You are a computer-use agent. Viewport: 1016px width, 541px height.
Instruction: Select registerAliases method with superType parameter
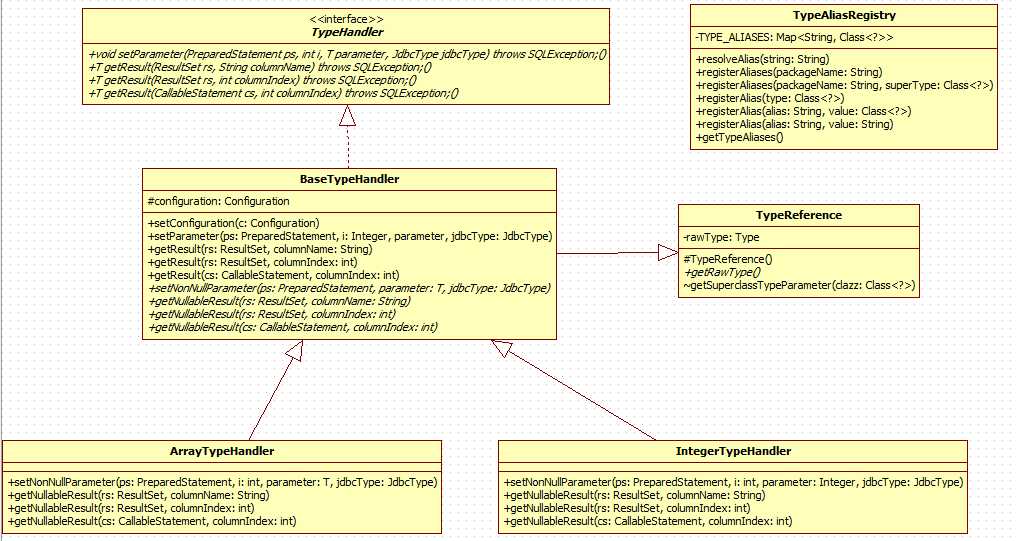pos(844,86)
